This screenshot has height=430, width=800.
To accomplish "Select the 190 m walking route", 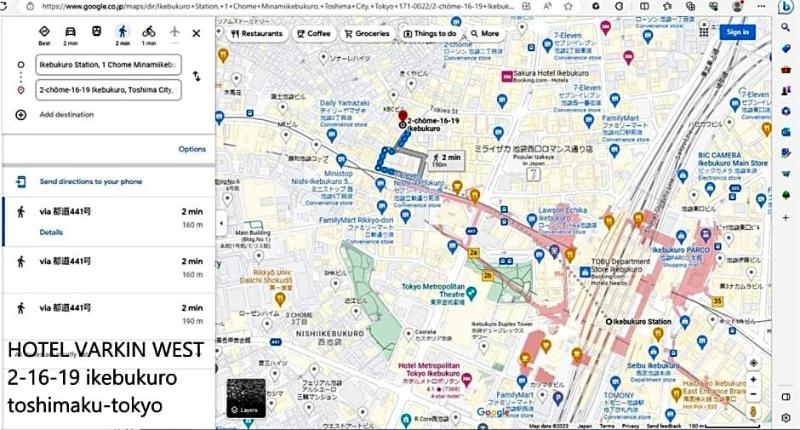I will pos(109,314).
